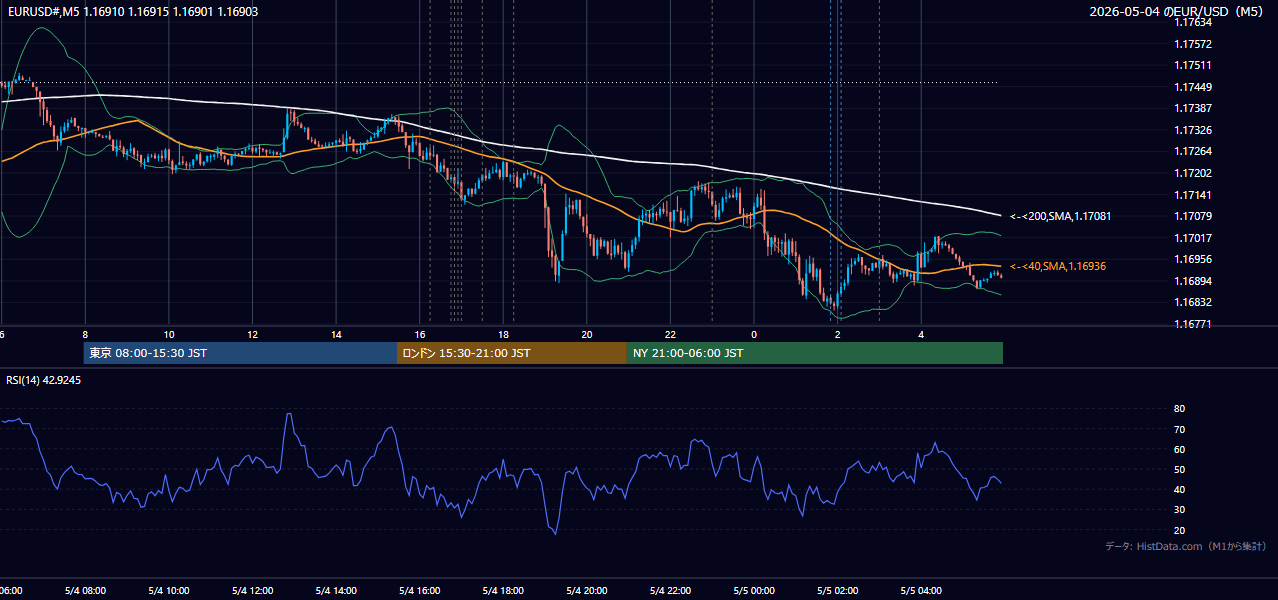
Task: Click price axis value 1.17264
Action: tap(1191, 151)
